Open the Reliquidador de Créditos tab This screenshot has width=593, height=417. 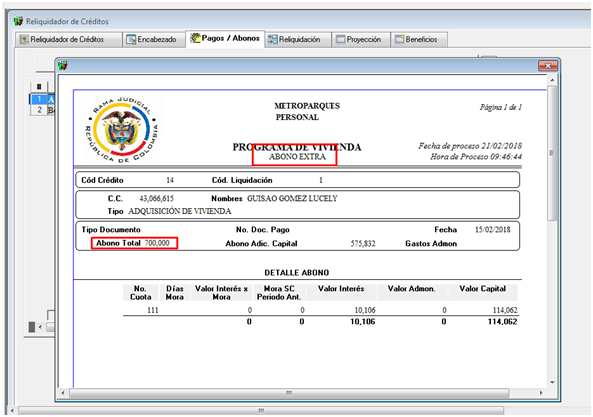(69, 40)
